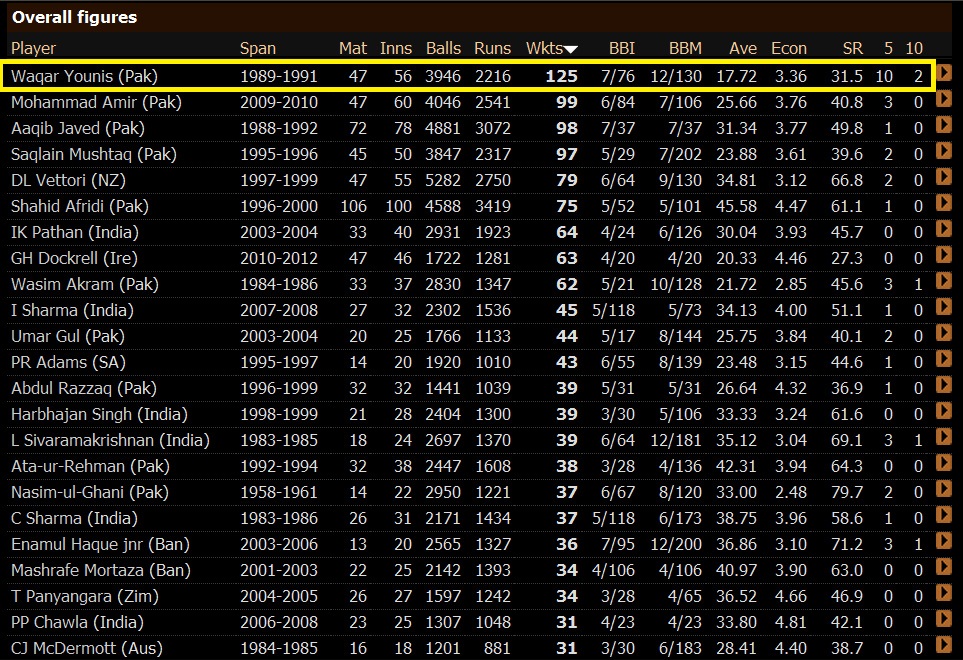Sort by the Runs column header
Screen dimensions: 963x660
pos(493,49)
